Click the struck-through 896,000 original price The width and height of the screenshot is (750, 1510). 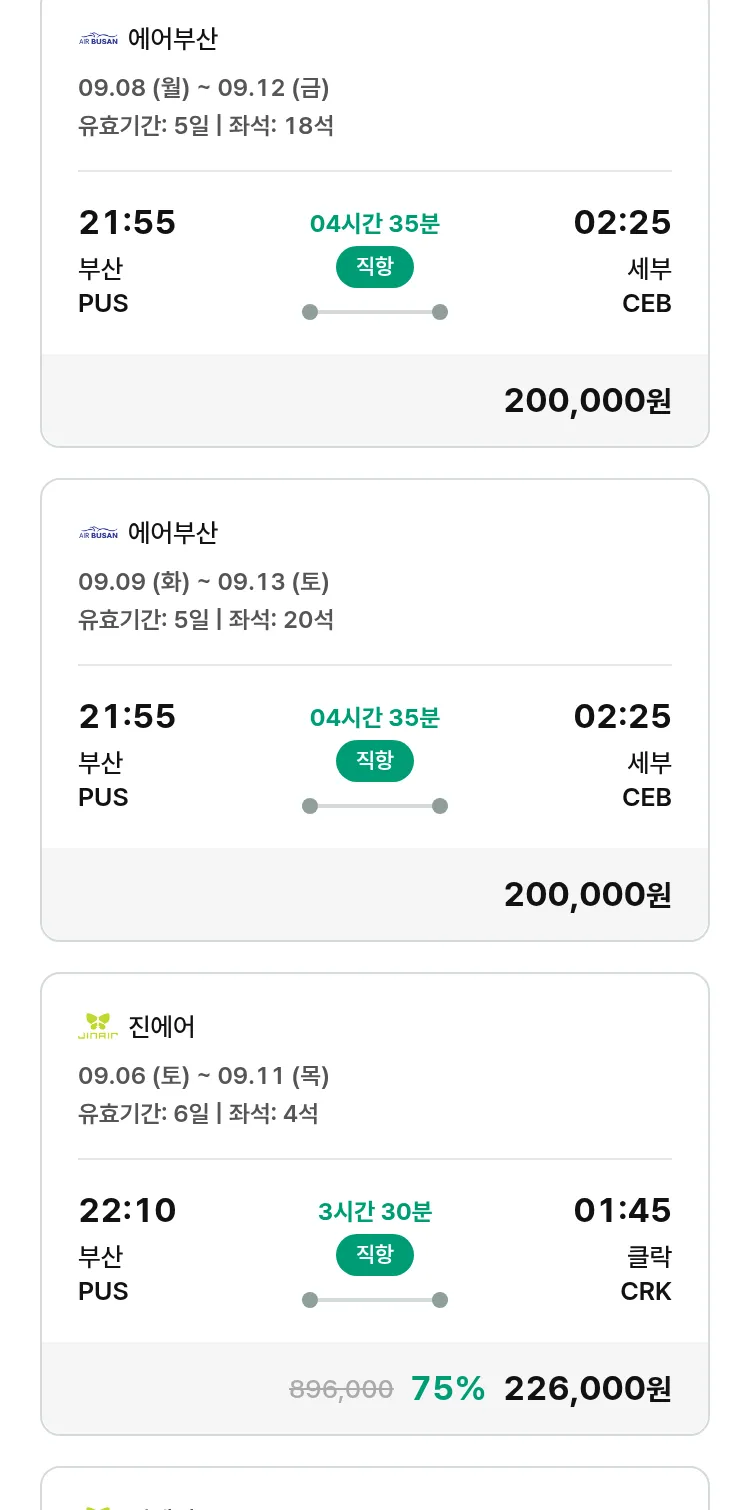pyautogui.click(x=341, y=1389)
